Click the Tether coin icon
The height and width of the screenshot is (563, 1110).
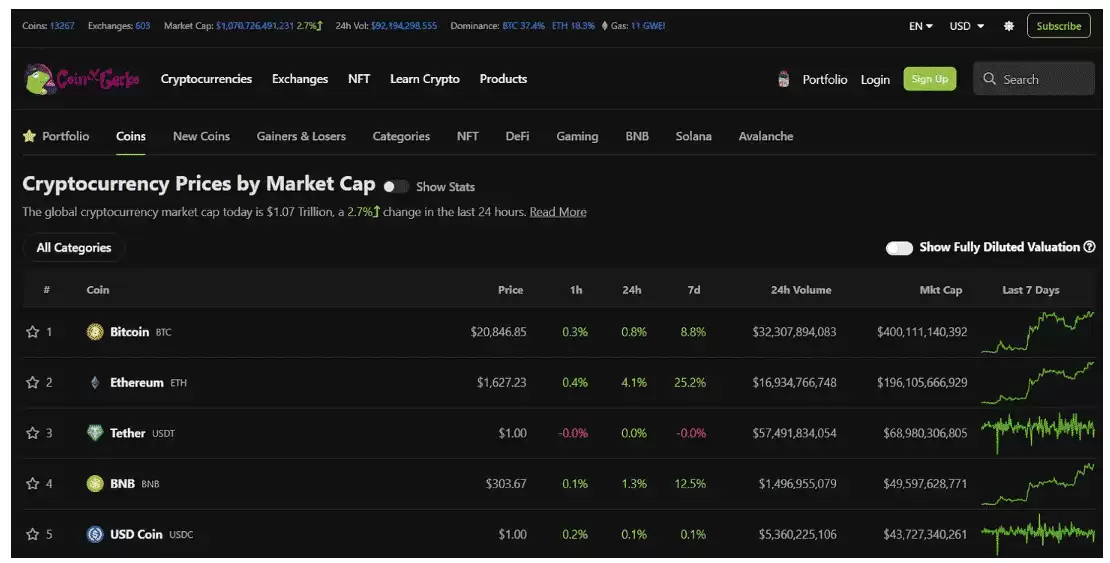coord(95,433)
